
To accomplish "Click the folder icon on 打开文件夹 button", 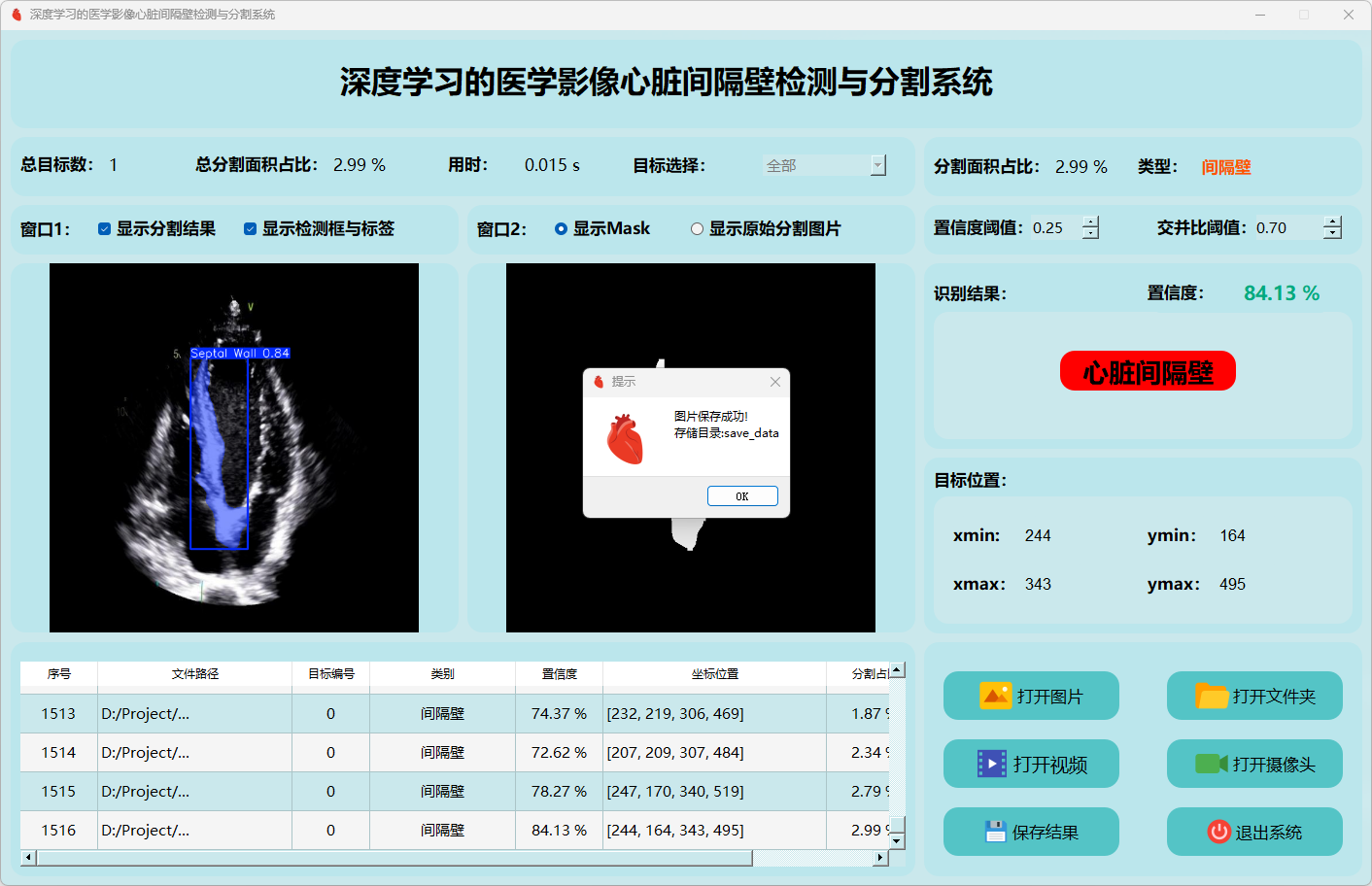I will [x=1212, y=696].
